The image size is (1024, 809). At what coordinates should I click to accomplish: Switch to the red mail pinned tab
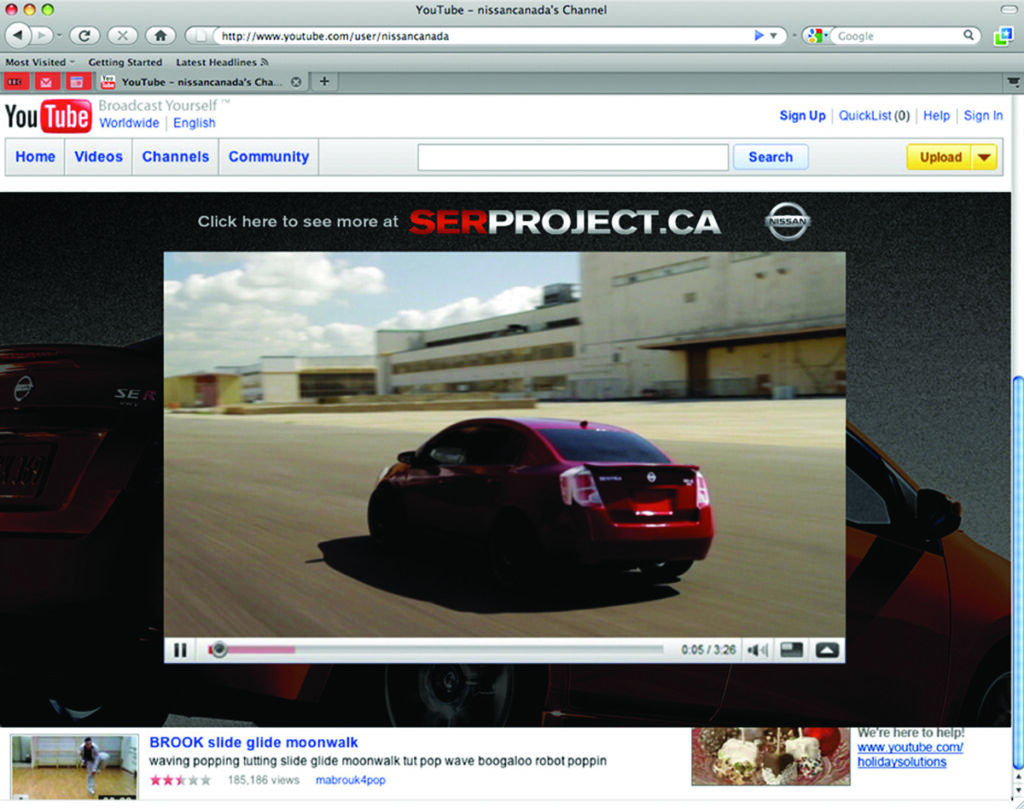[x=46, y=82]
